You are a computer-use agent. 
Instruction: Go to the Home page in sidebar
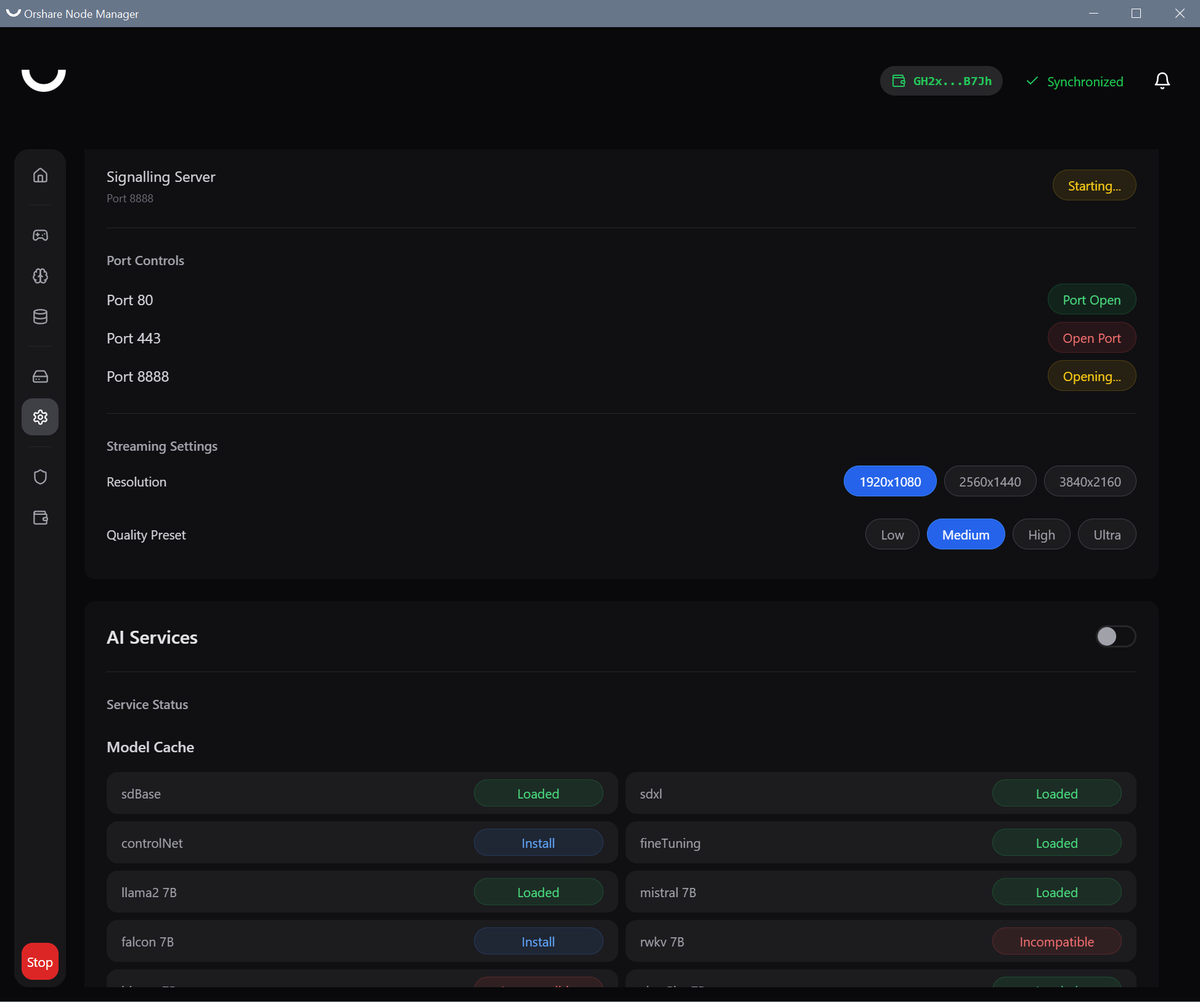(x=40, y=175)
